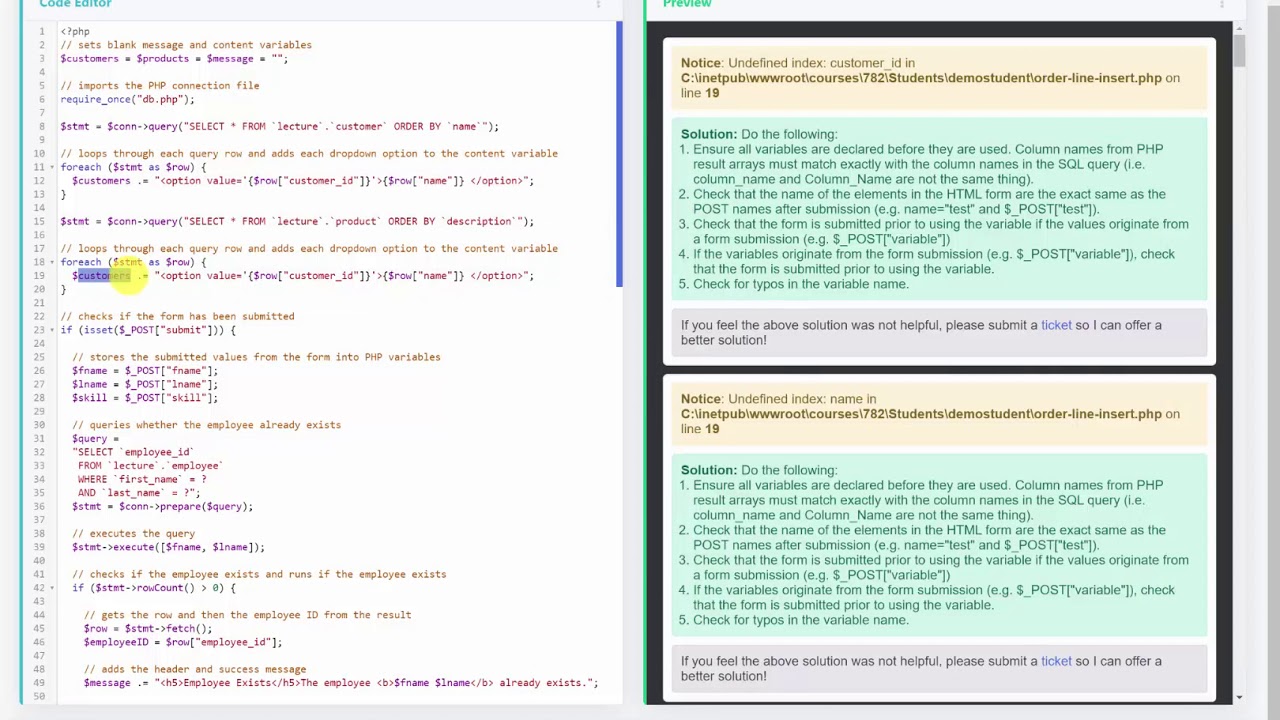Viewport: 1280px width, 720px height.
Task: Click the '// queries whether the employee already exists' comment
Action: point(206,425)
